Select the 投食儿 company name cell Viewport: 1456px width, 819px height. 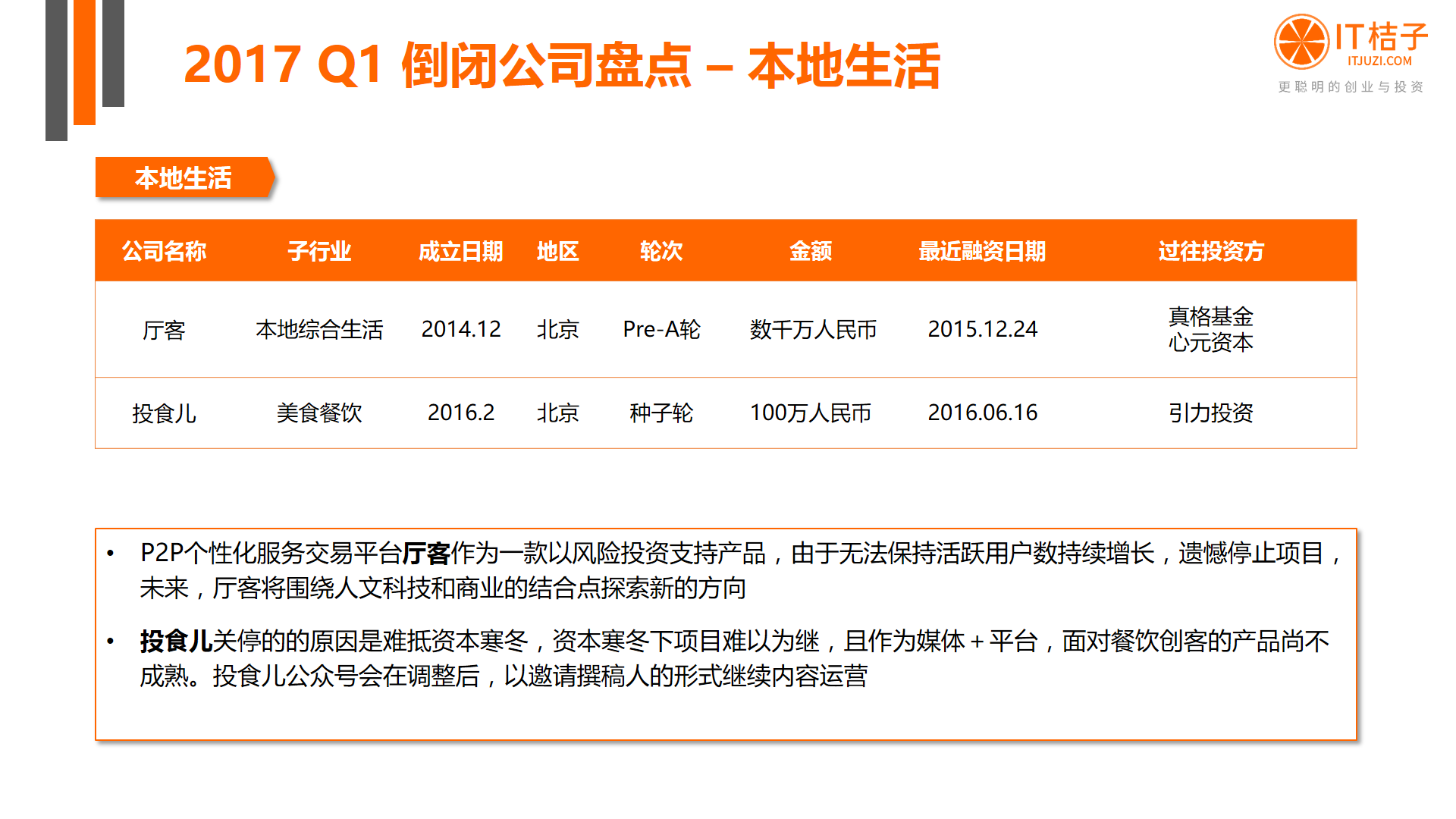(164, 413)
